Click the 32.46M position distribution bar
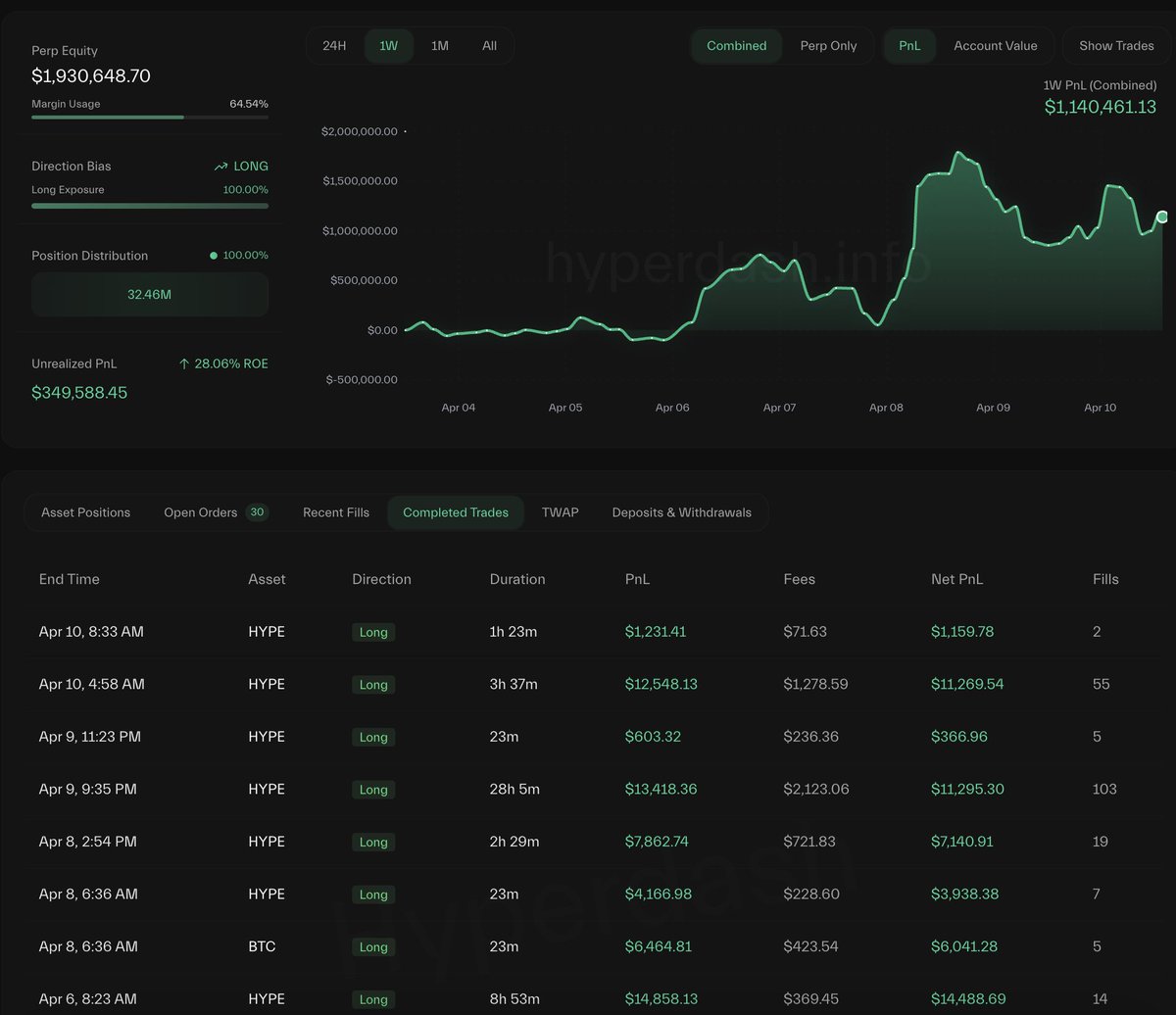 (149, 294)
